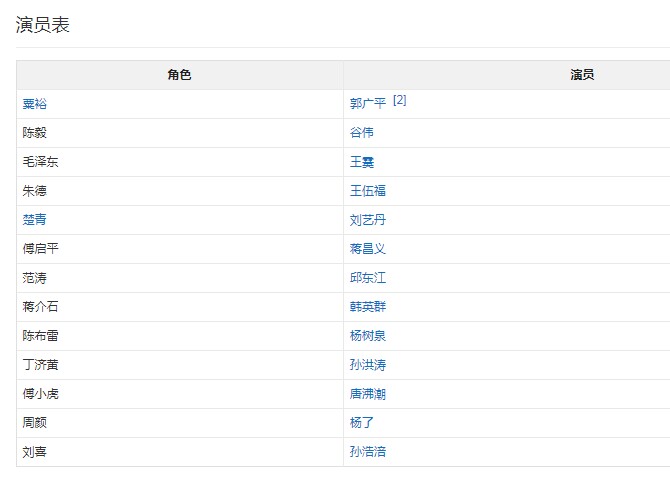Open the actor link in the 刘喜 row
The width and height of the screenshot is (670, 483).
367,451
